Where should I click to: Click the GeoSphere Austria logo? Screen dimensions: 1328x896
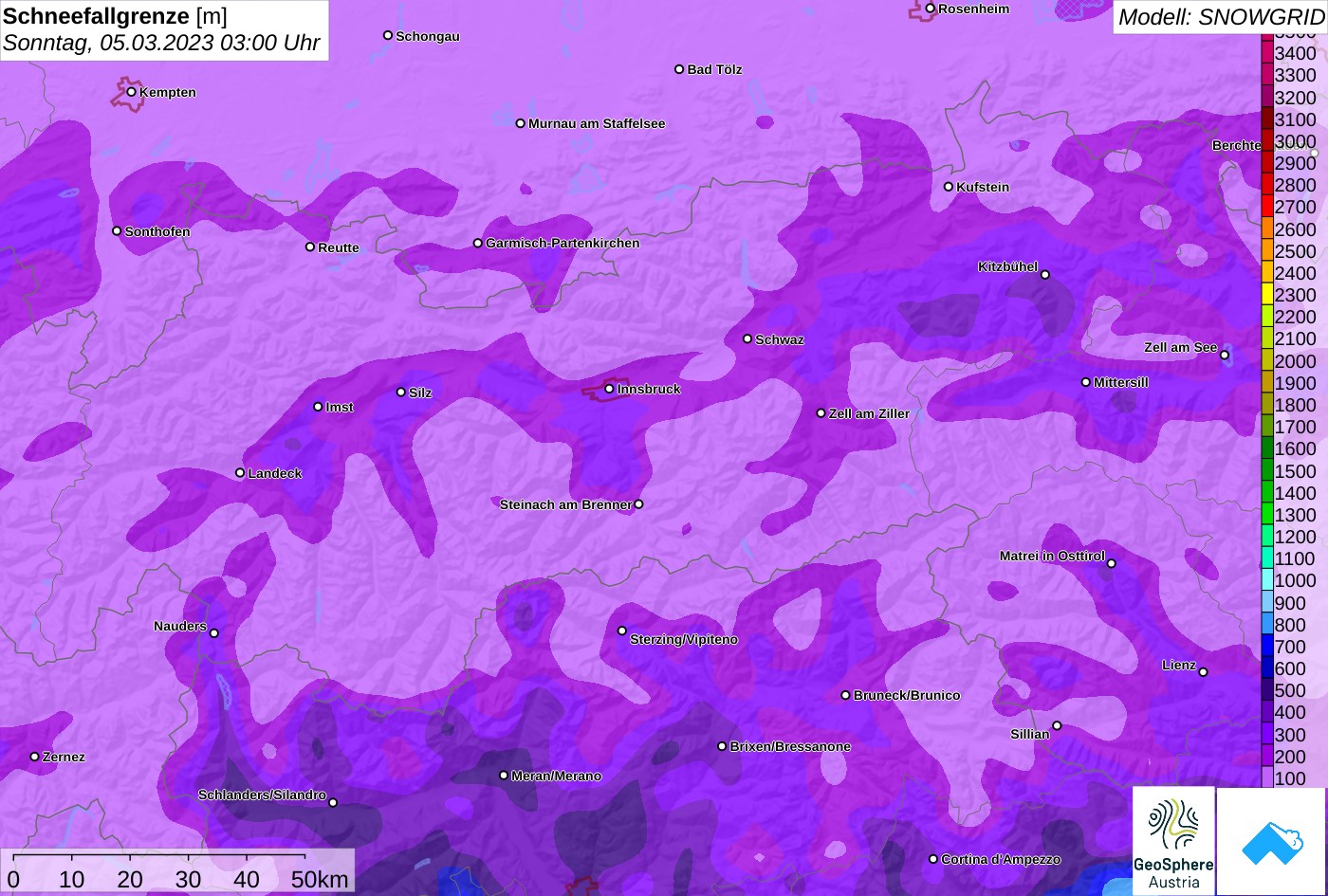(x=1173, y=841)
